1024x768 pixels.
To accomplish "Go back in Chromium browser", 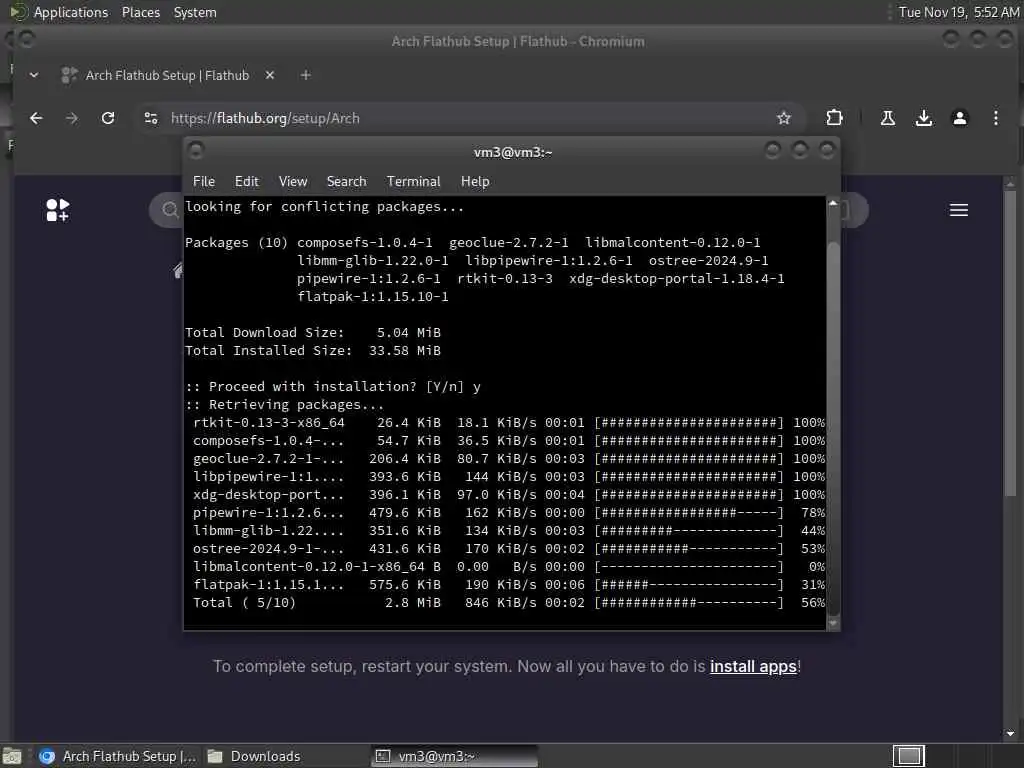I will pyautogui.click(x=36, y=118).
